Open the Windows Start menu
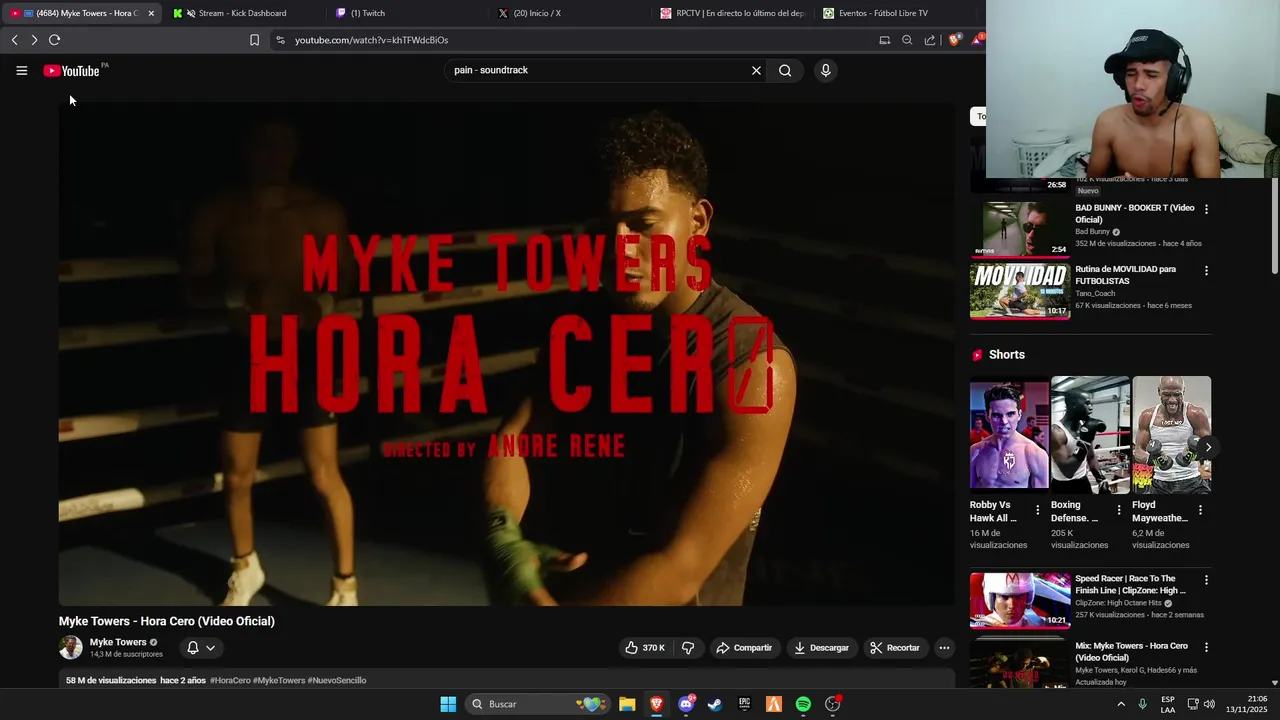Viewport: 1280px width, 720px height. click(x=448, y=704)
